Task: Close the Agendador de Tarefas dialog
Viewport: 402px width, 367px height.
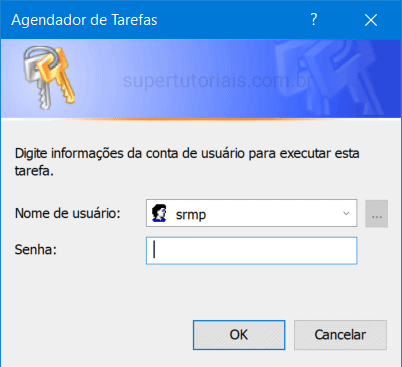Action: [x=371, y=20]
